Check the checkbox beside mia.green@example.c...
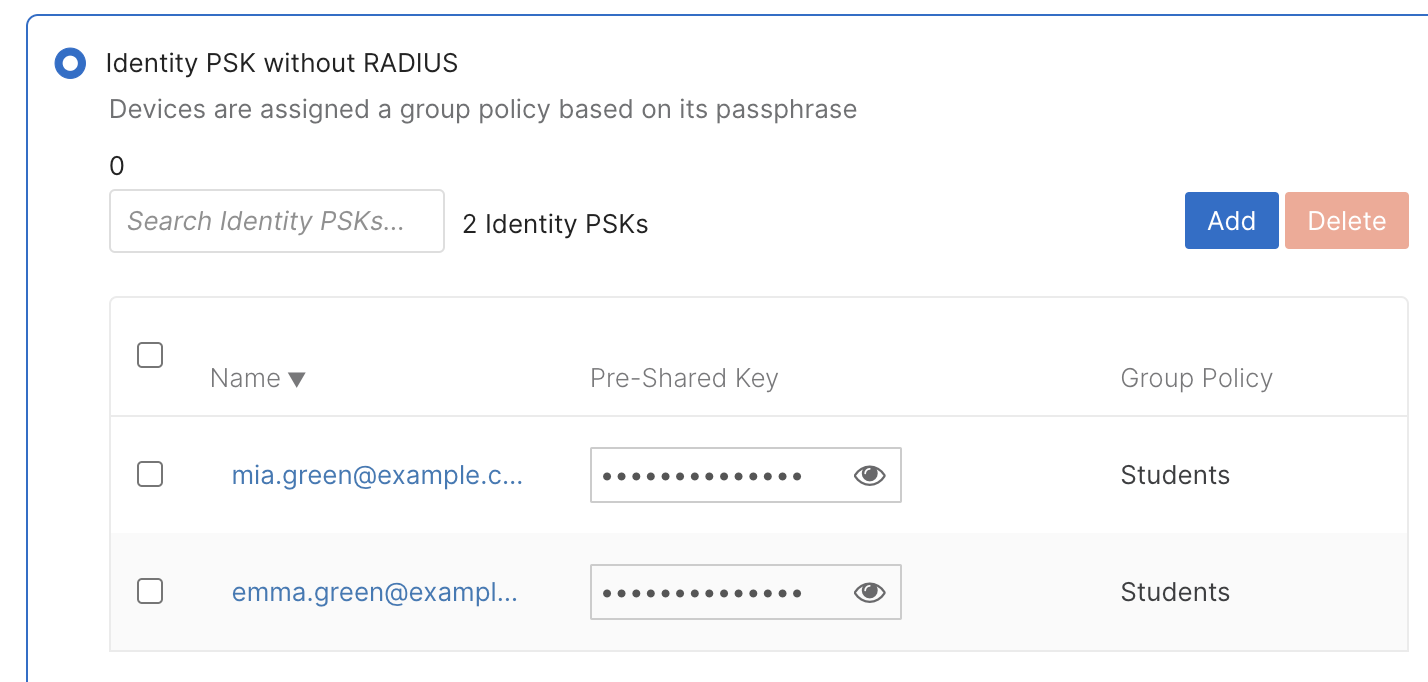Image resolution: width=1428 pixels, height=682 pixels. [x=149, y=475]
